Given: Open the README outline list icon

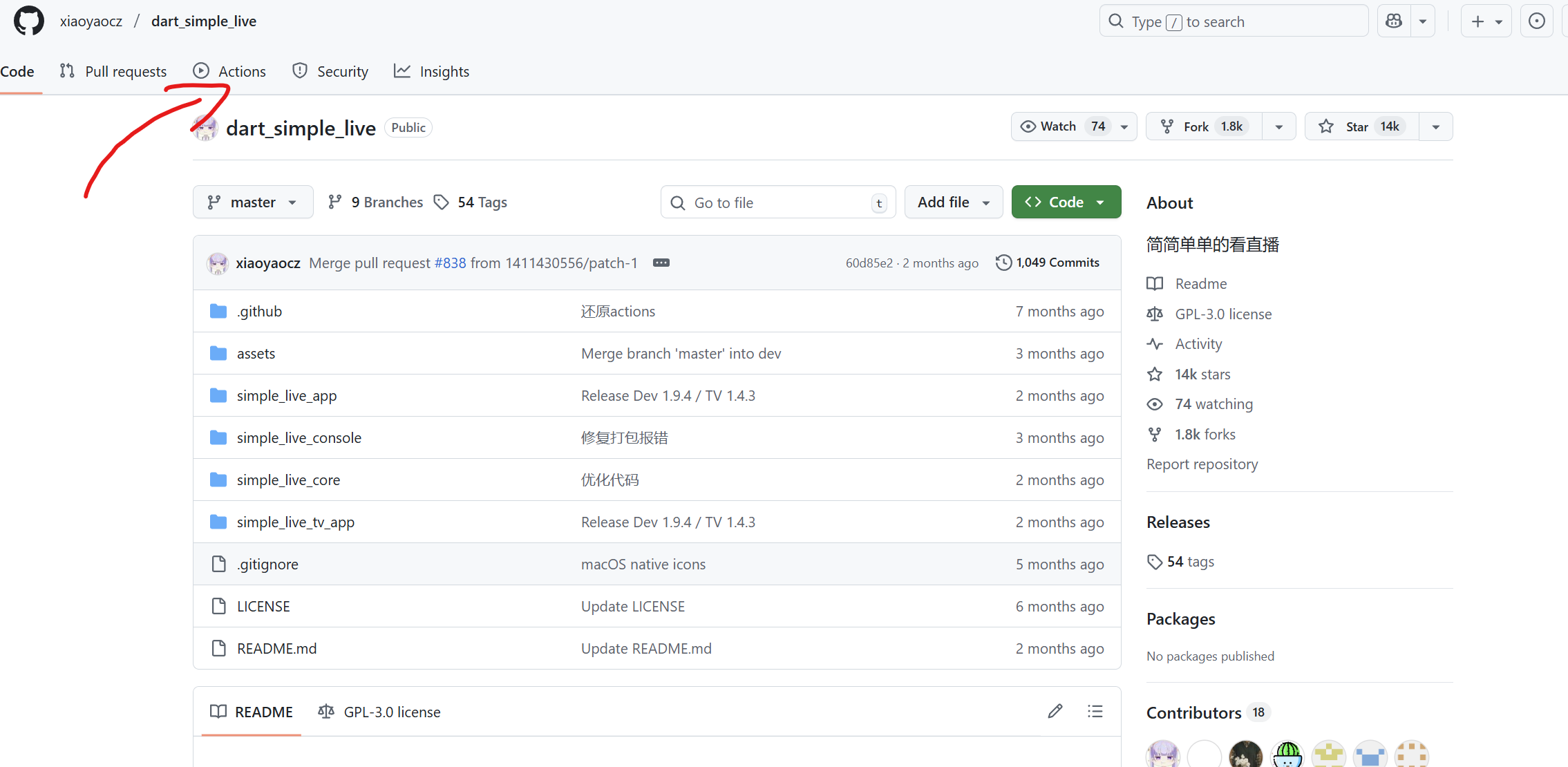Looking at the screenshot, I should click(x=1095, y=711).
